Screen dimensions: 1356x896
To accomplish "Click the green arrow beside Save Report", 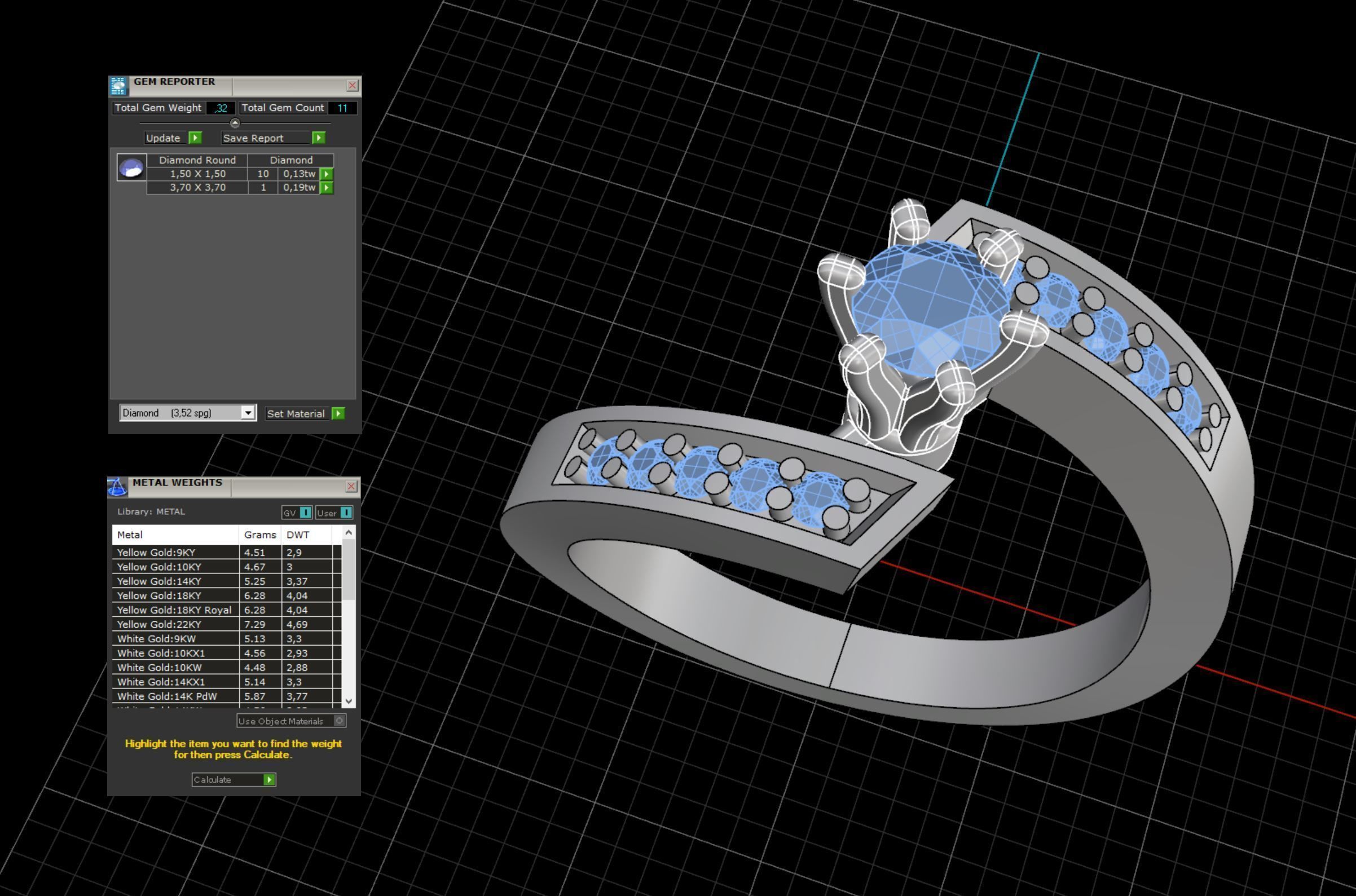I will (x=319, y=138).
